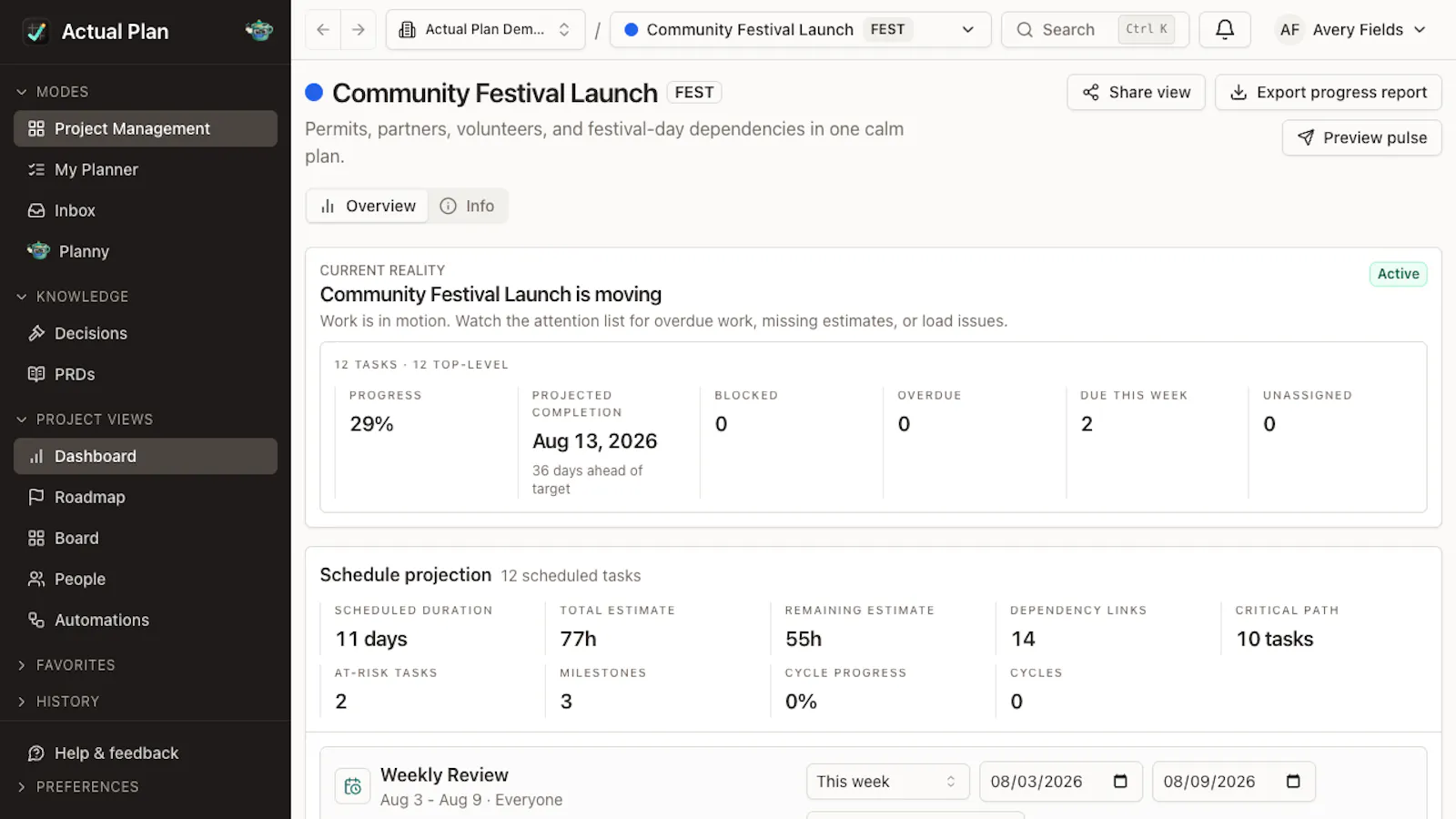Expand the FAVORITES section

[76, 665]
